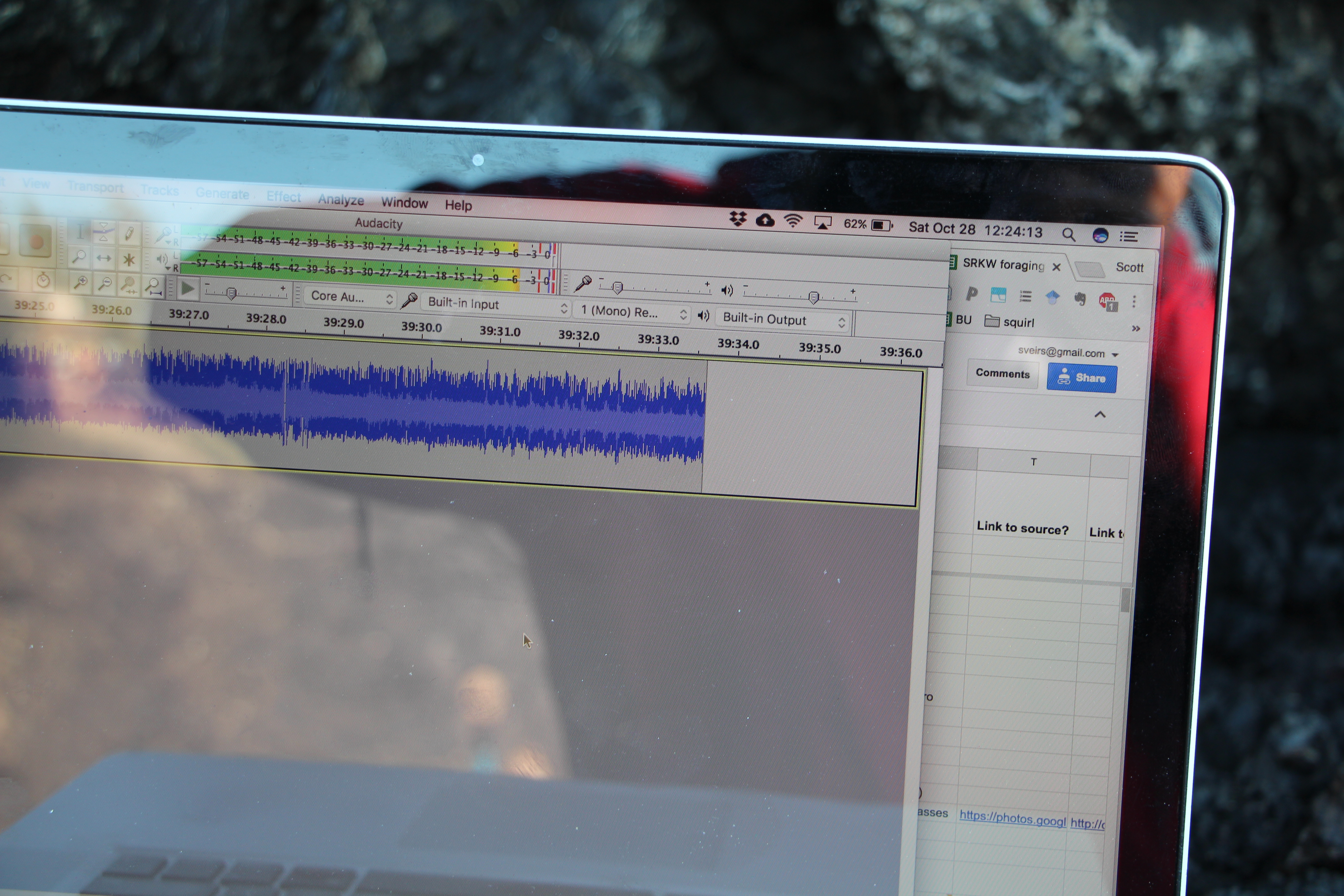Select the Envelope tool
The height and width of the screenshot is (896, 1344).
tap(103, 232)
